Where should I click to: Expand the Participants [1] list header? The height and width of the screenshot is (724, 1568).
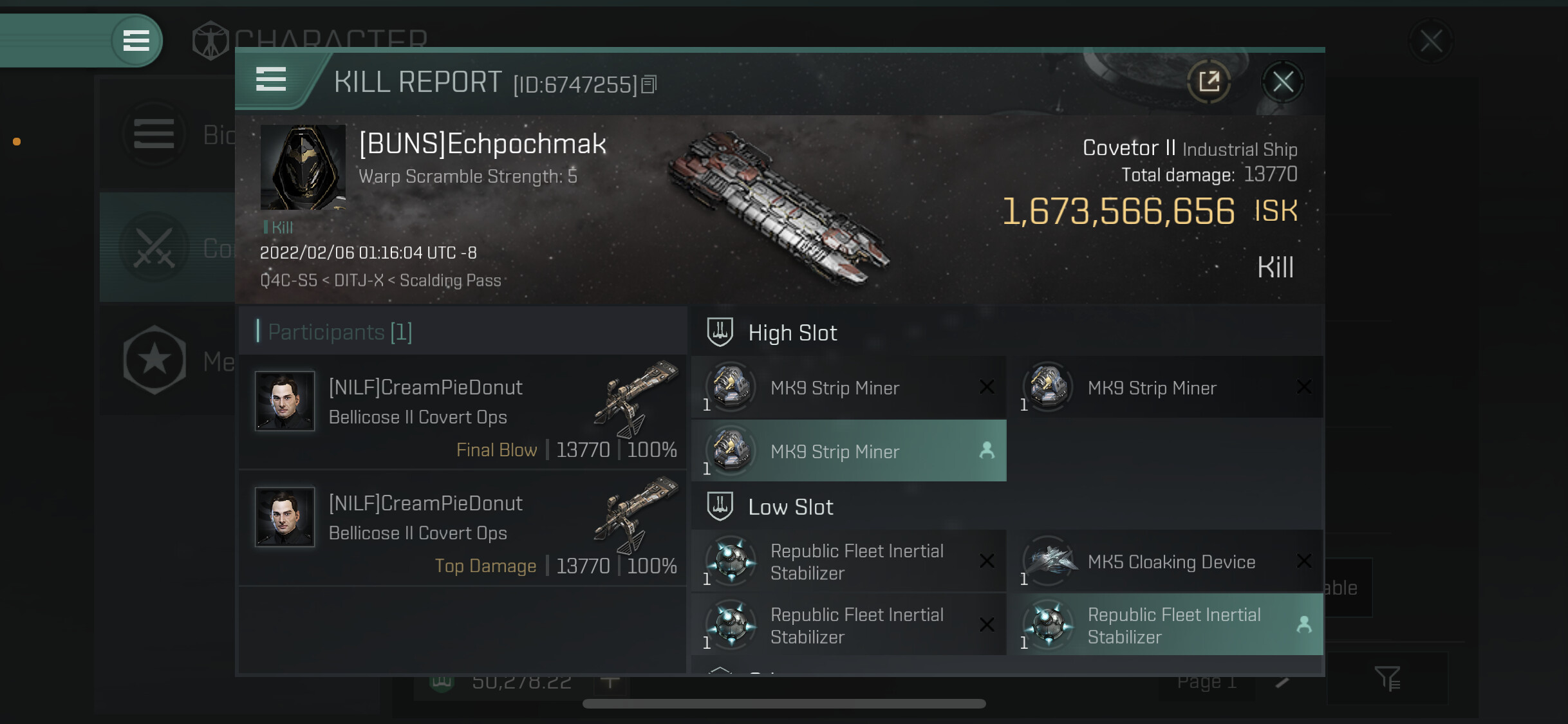pyautogui.click(x=340, y=332)
